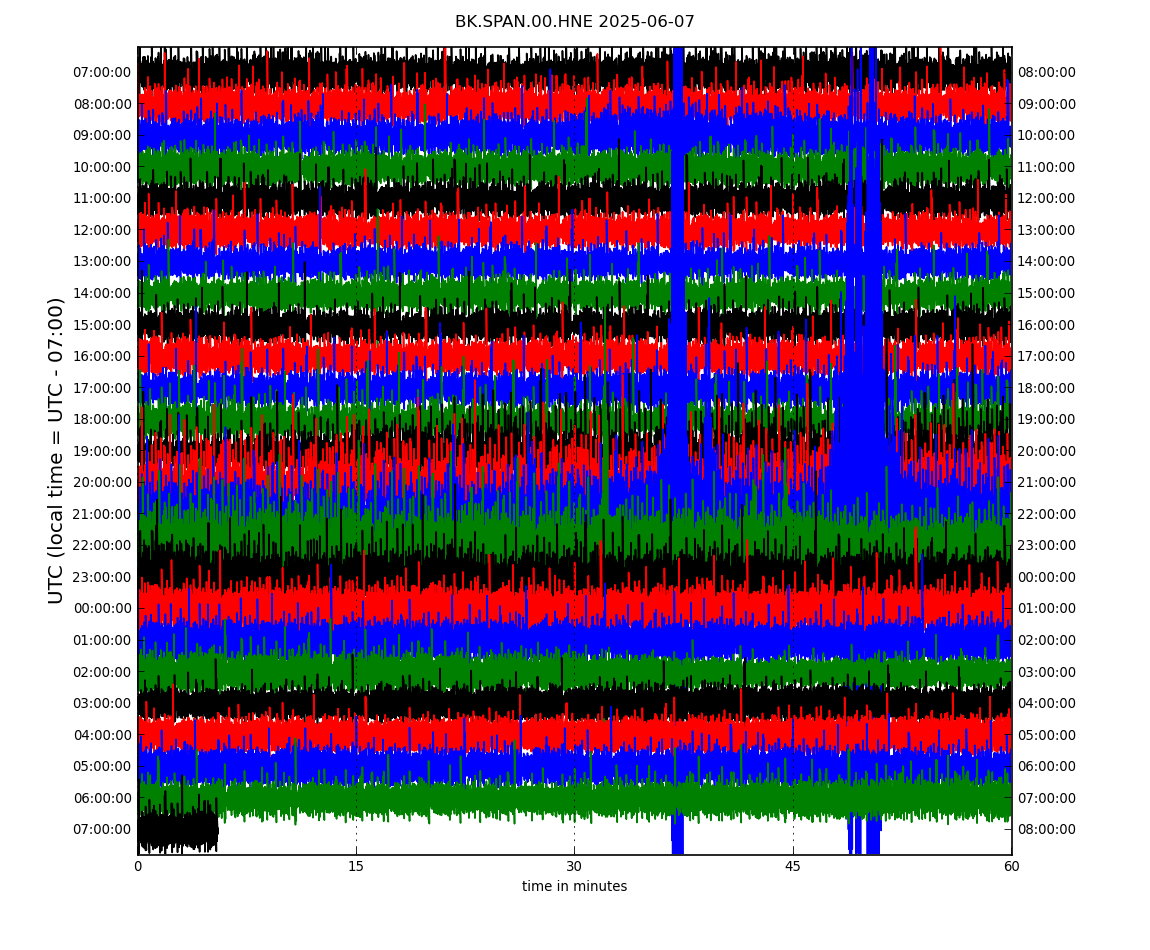
Task: Click the left-axis UTC label 14:00:00
Action: [x=102, y=293]
